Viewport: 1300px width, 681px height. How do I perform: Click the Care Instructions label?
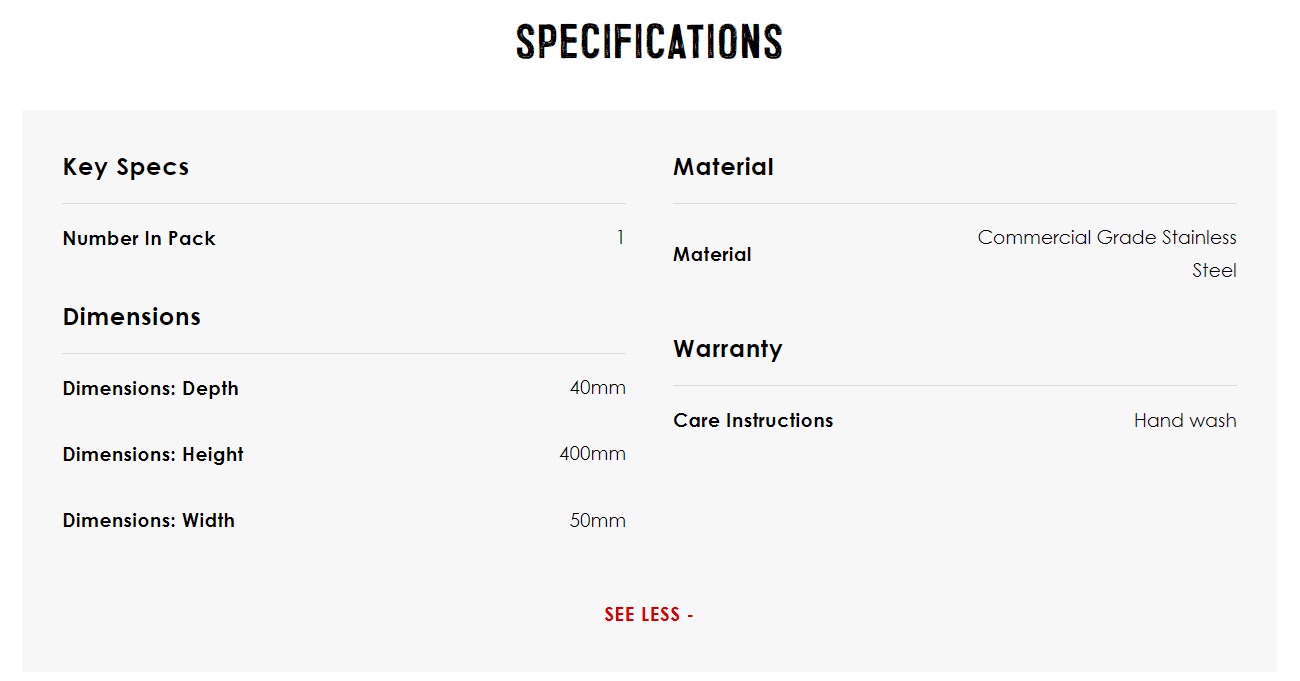(x=753, y=420)
